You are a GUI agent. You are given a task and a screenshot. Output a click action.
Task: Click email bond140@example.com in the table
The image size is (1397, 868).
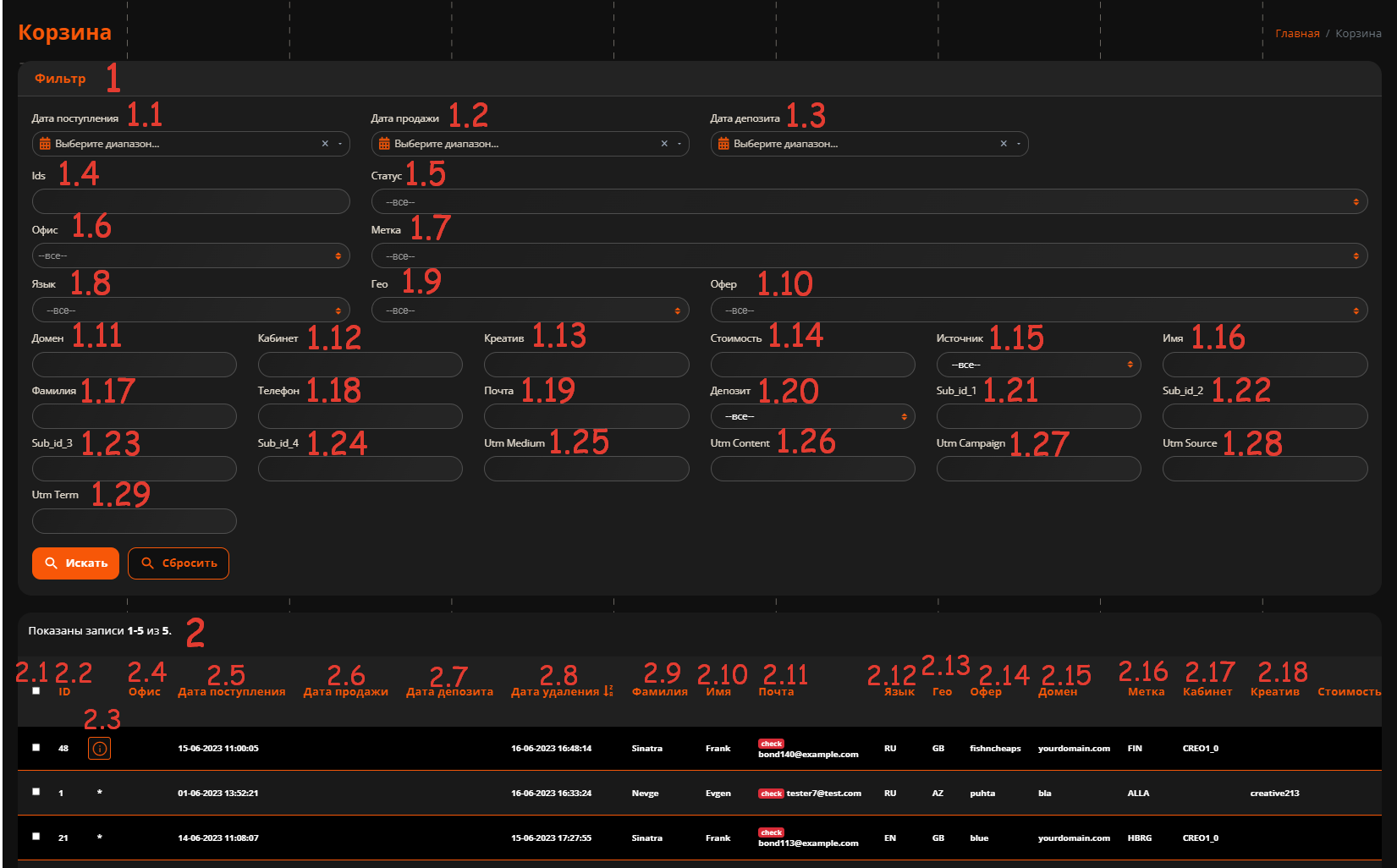(808, 755)
